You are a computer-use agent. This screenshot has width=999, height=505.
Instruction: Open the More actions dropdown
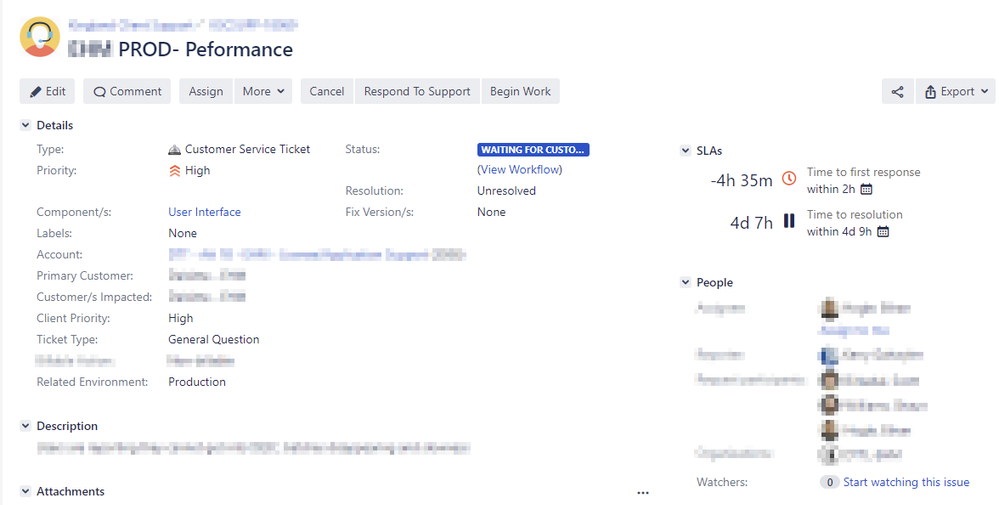click(x=263, y=92)
